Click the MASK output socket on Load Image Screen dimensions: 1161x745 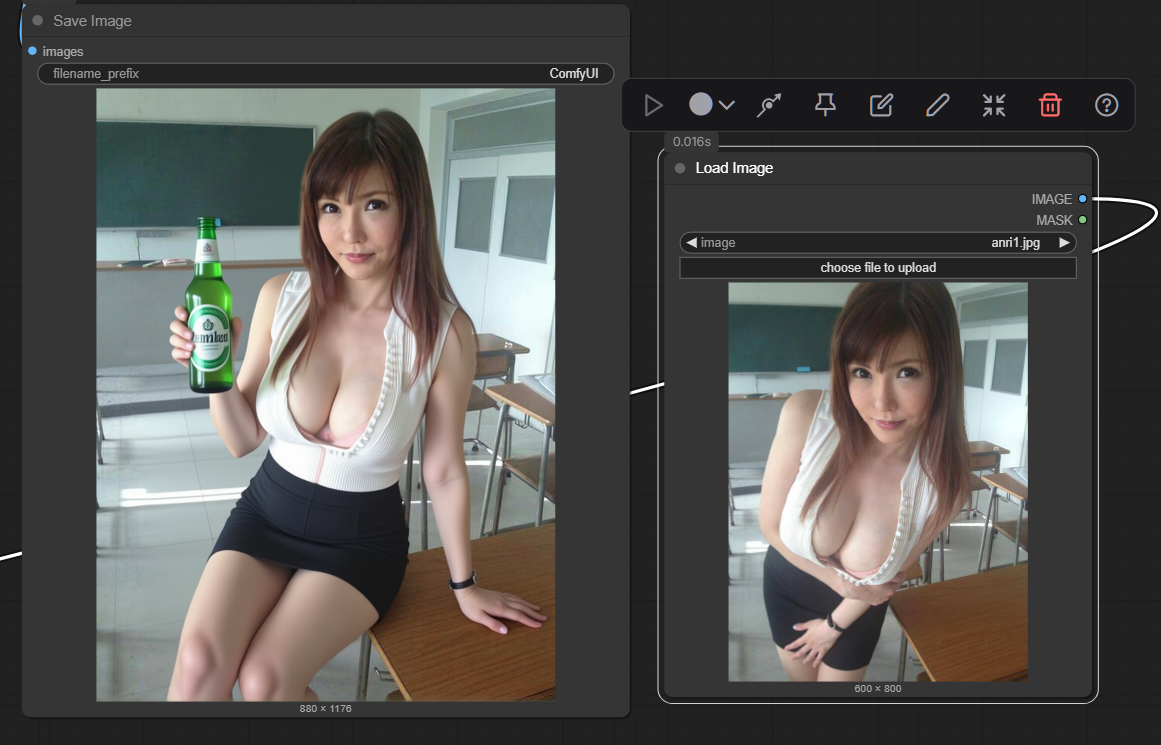pyautogui.click(x=1083, y=219)
